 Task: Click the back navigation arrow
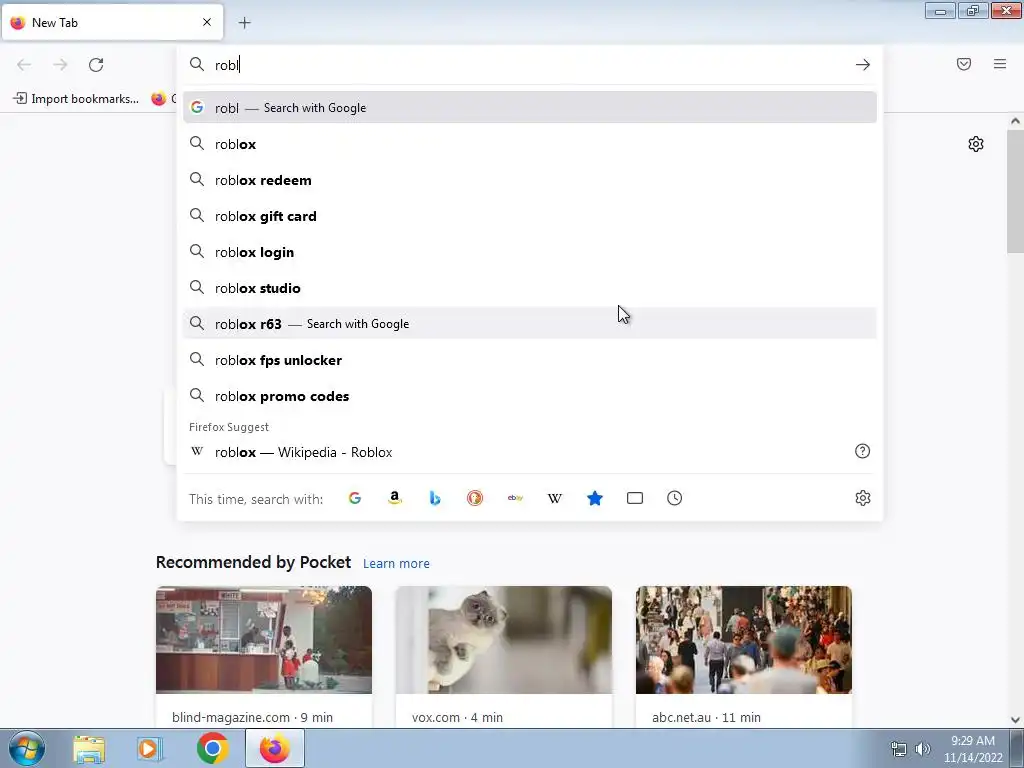click(x=24, y=65)
